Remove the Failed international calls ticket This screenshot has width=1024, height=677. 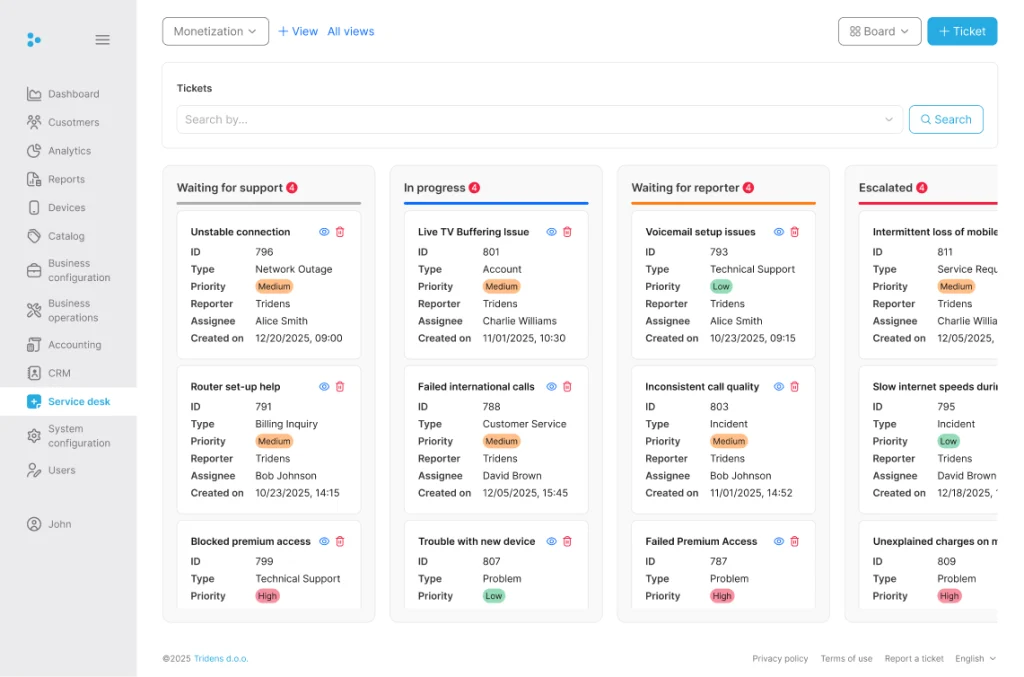pyautogui.click(x=567, y=387)
